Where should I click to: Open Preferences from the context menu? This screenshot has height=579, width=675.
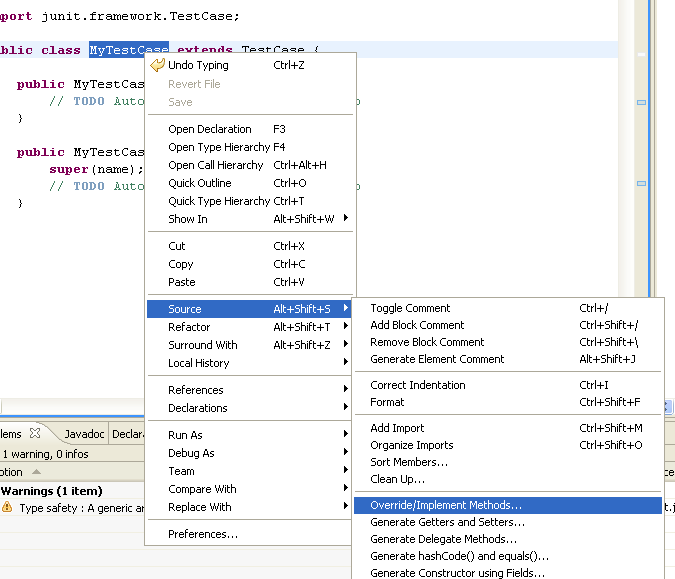click(x=249, y=534)
